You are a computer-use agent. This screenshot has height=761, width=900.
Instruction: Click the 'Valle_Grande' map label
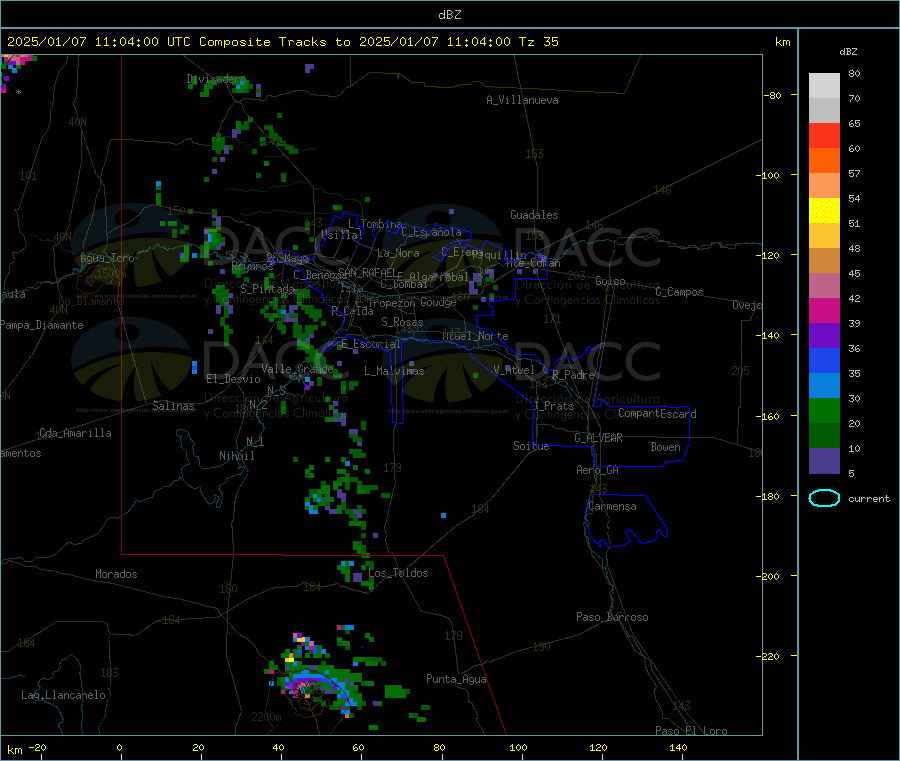coord(297,369)
